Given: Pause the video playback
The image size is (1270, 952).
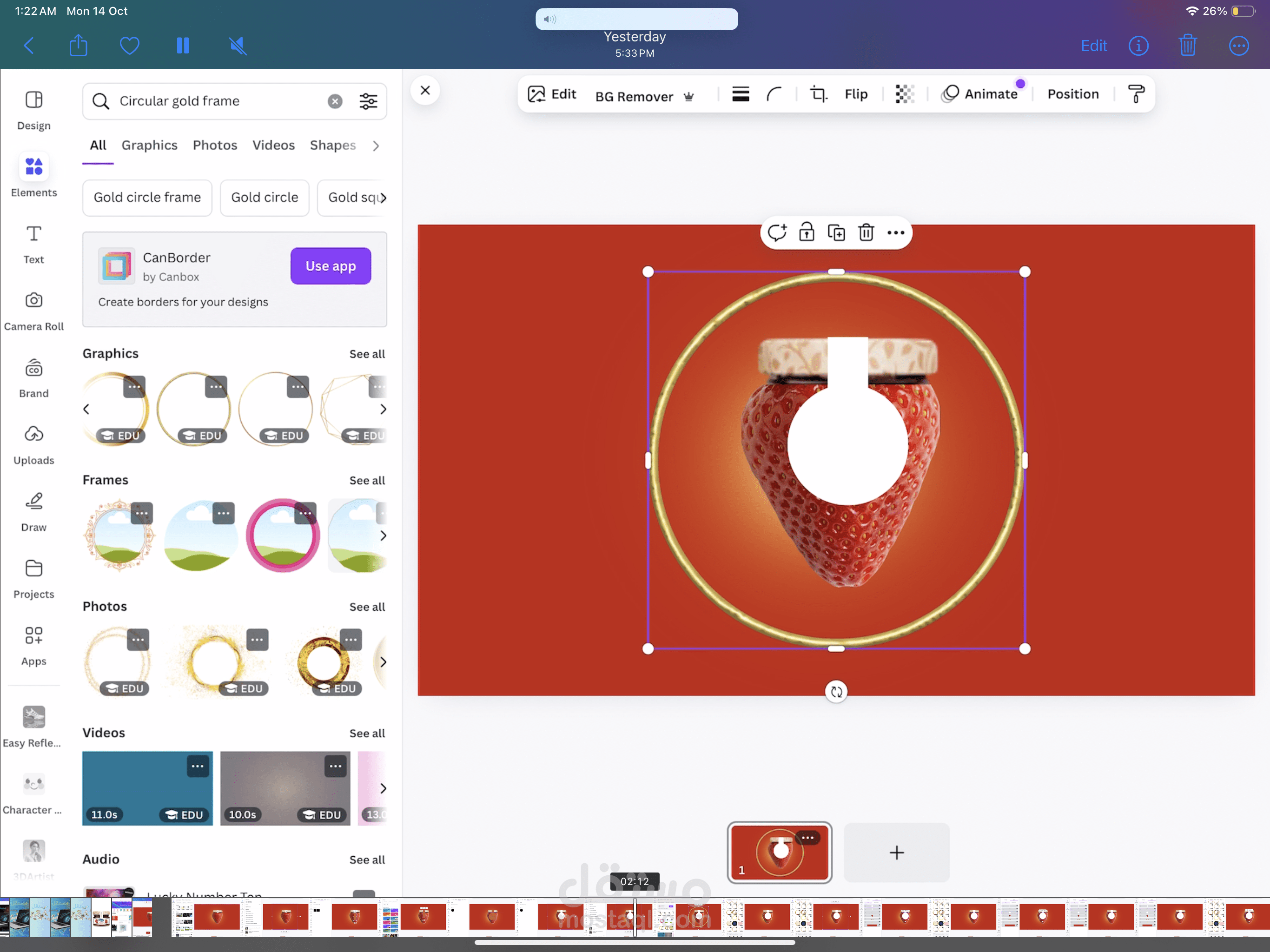Looking at the screenshot, I should click(x=183, y=46).
